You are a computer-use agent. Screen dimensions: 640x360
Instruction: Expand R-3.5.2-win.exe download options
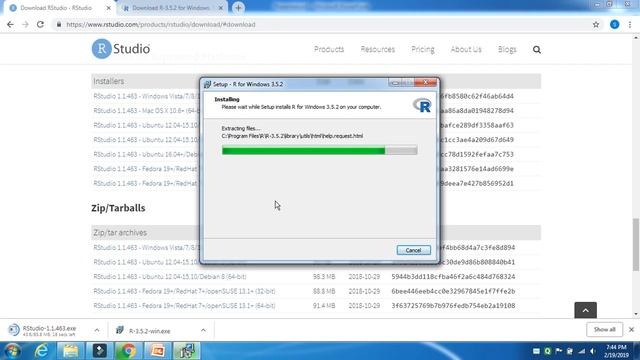click(x=203, y=330)
